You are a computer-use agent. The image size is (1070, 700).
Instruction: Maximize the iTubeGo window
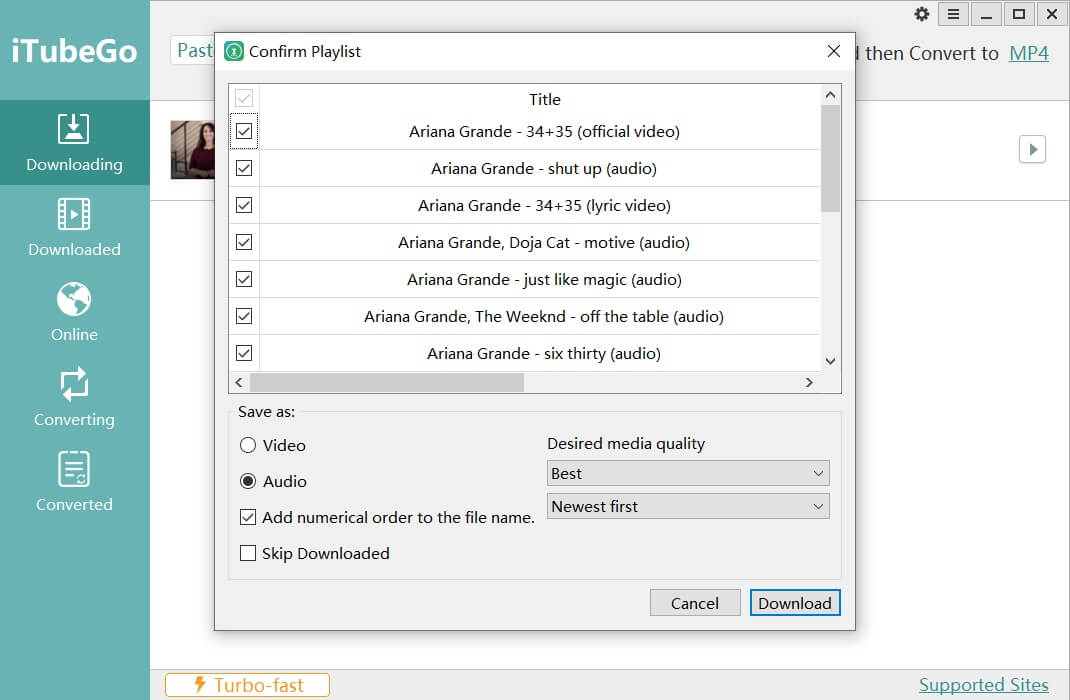pos(1019,14)
